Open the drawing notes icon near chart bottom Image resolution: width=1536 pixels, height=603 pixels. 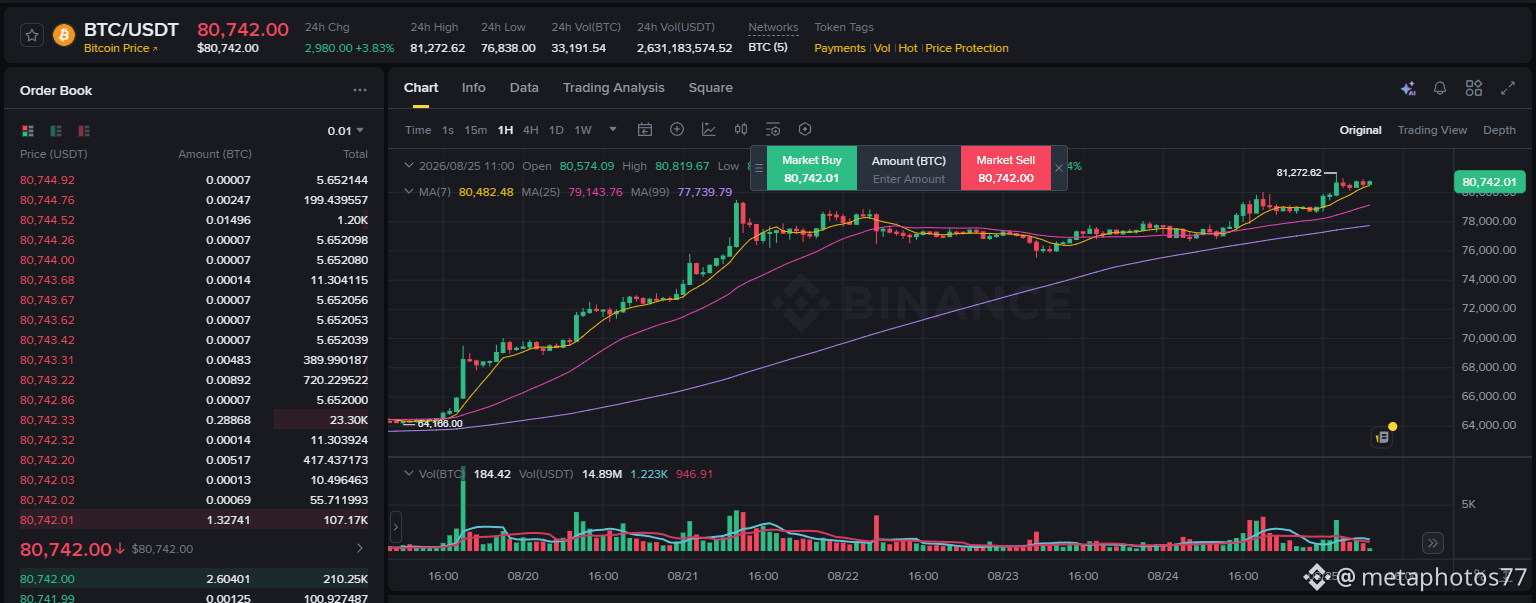[x=1381, y=437]
